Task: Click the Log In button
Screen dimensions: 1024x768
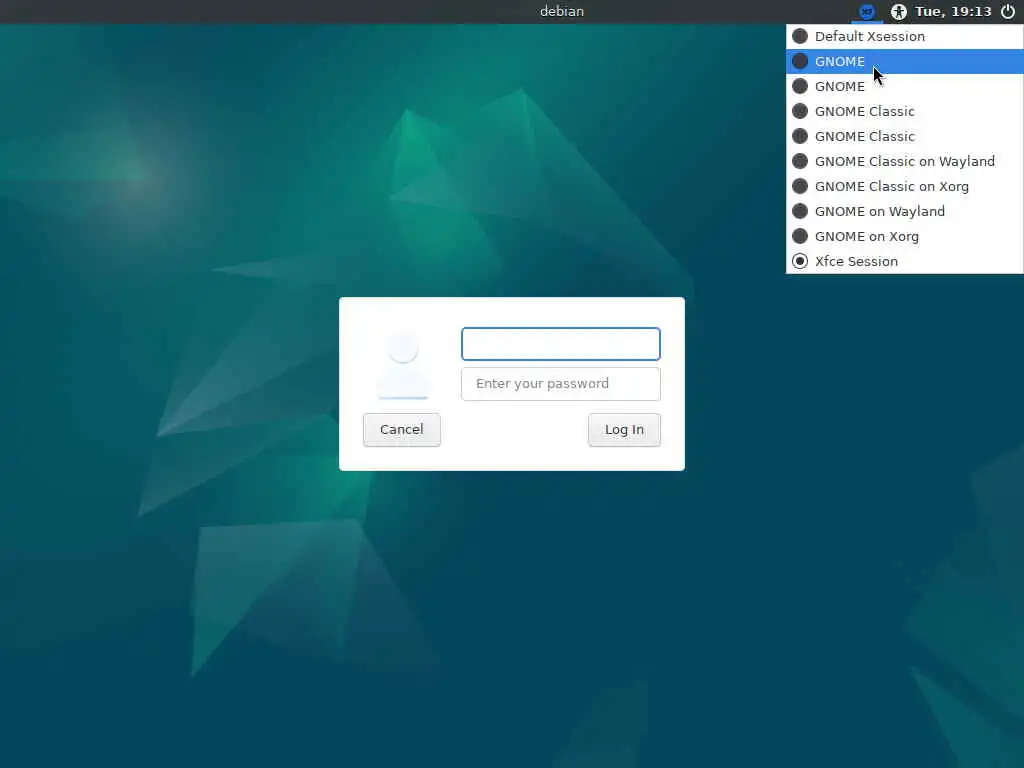Action: point(624,430)
